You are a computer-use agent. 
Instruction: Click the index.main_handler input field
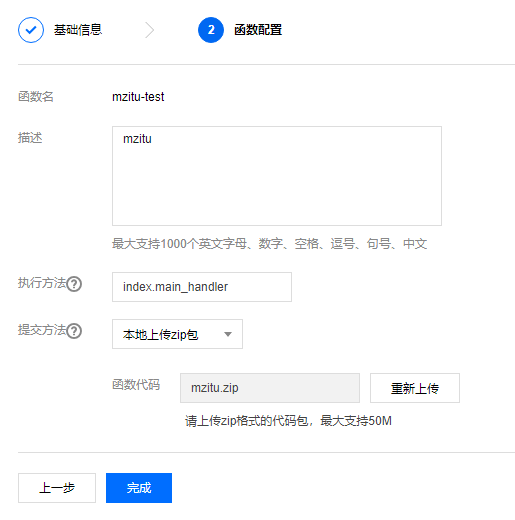point(202,287)
